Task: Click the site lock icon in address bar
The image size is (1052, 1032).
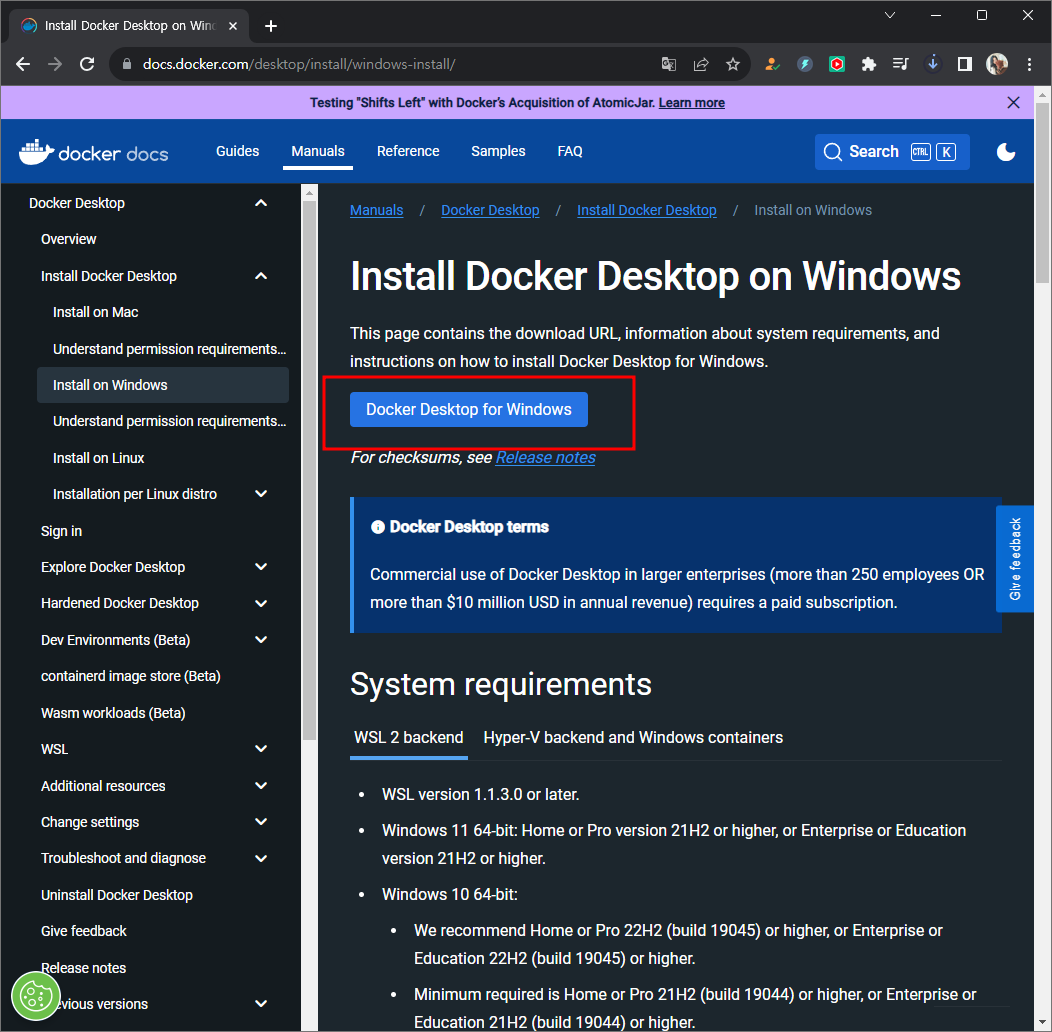Action: pyautogui.click(x=126, y=64)
